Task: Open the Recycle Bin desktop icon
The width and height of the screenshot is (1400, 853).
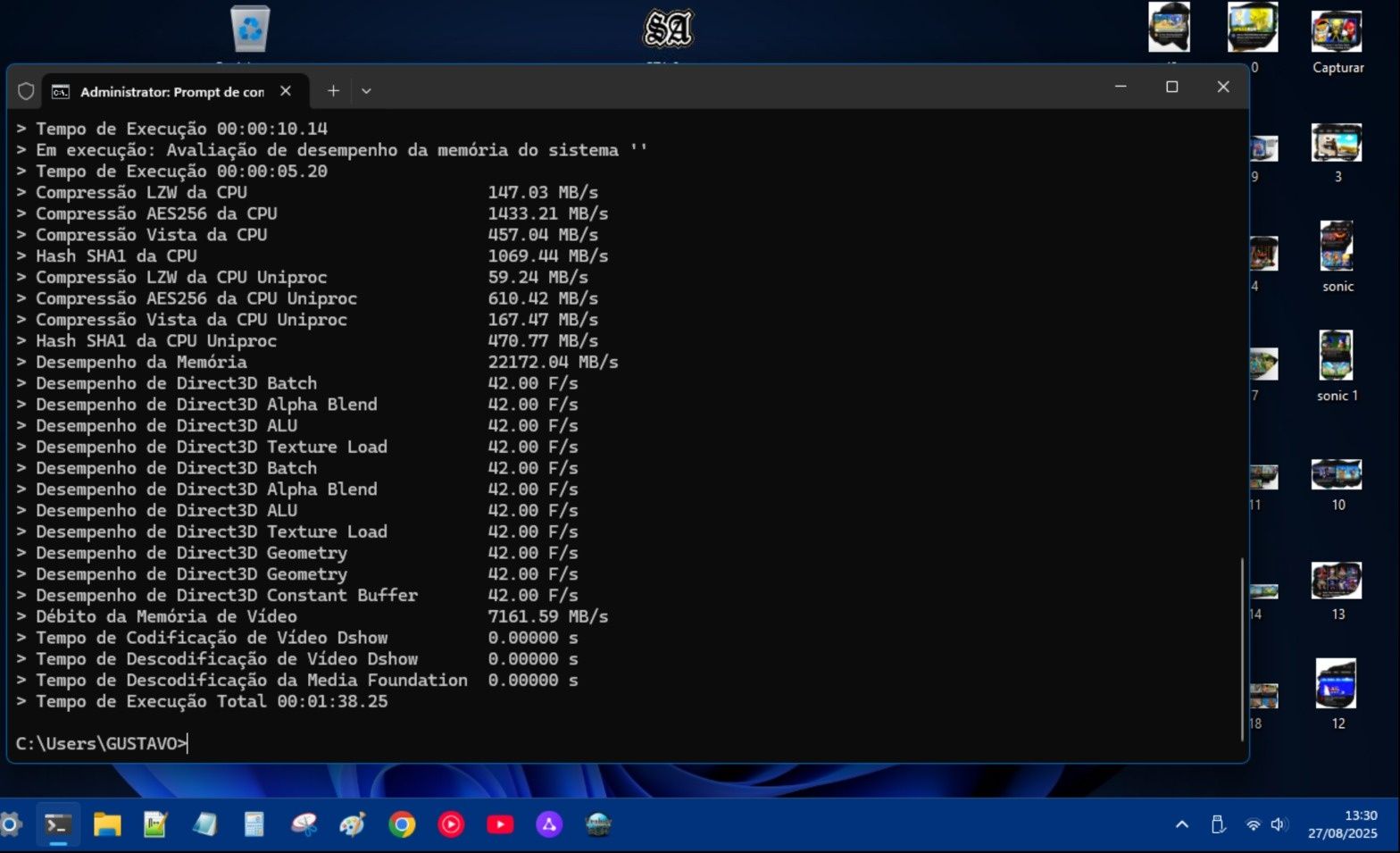Action: [x=250, y=29]
